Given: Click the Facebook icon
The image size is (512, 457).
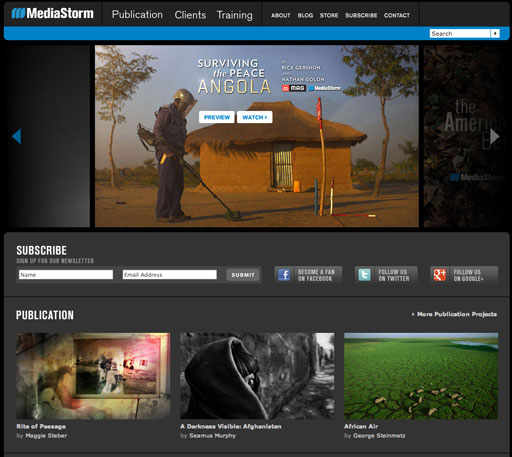Looking at the screenshot, I should (284, 275).
